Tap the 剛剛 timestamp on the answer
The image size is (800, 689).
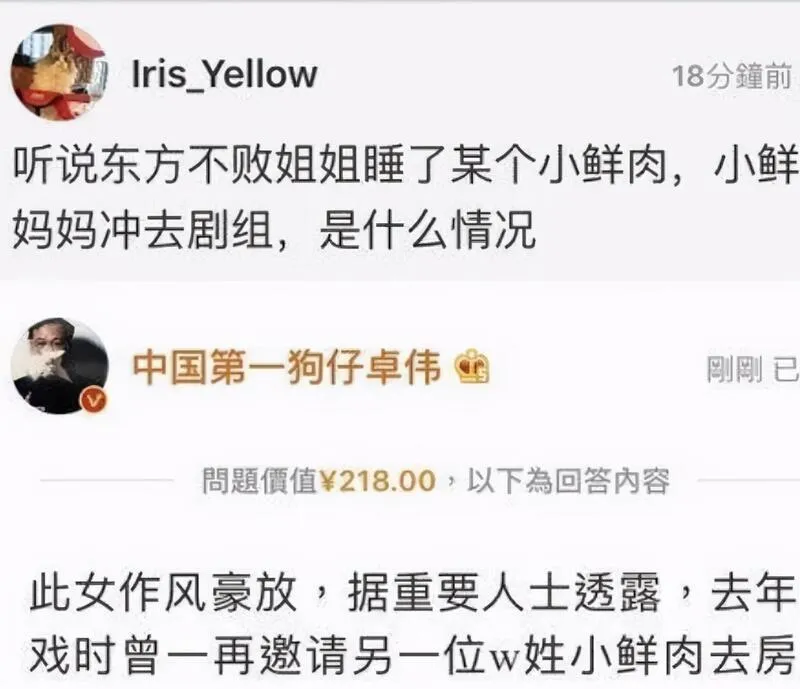pos(735,369)
